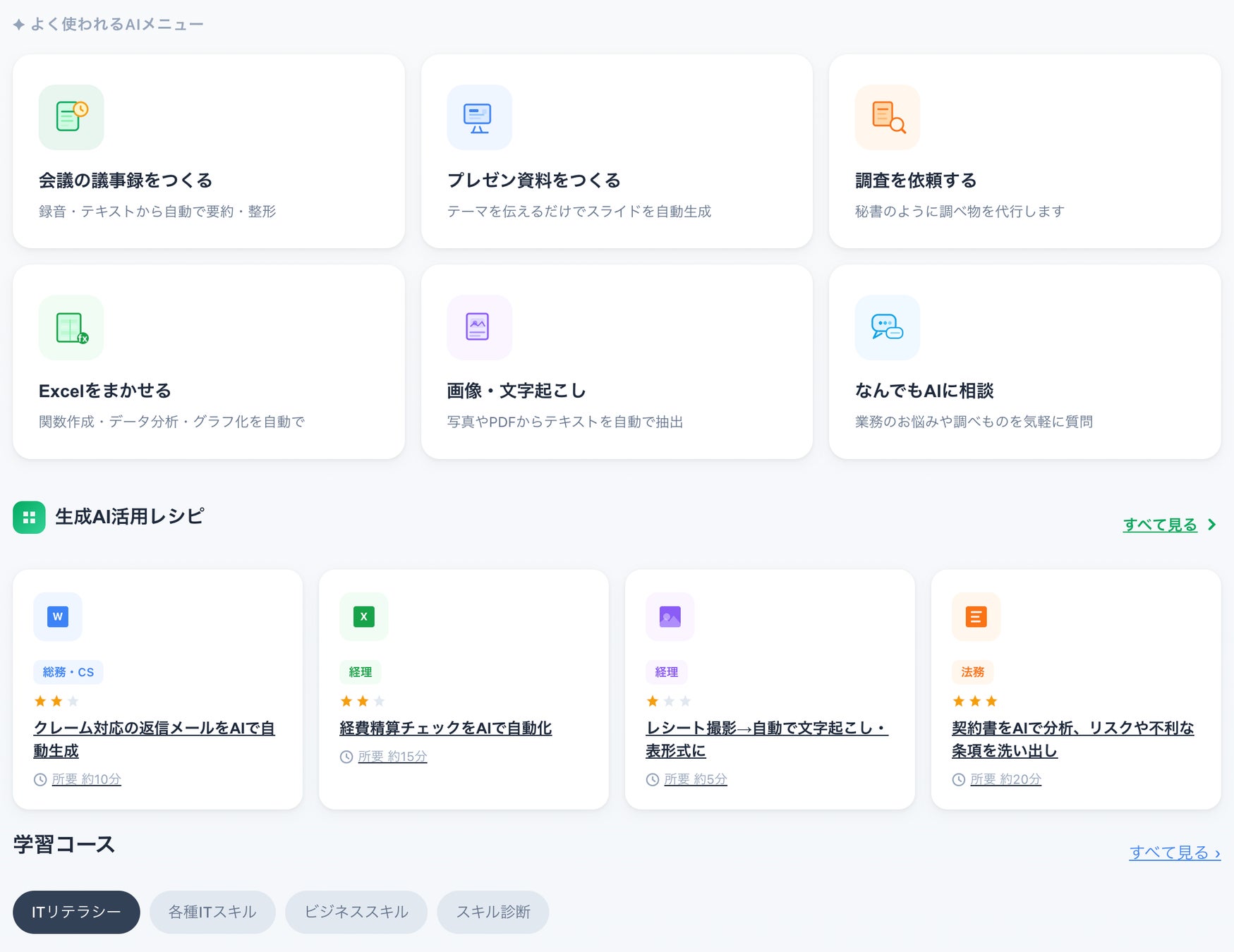Click the text 業務のお悩みや調べものを気軽に質問
Image resolution: width=1234 pixels, height=952 pixels.
coord(974,422)
